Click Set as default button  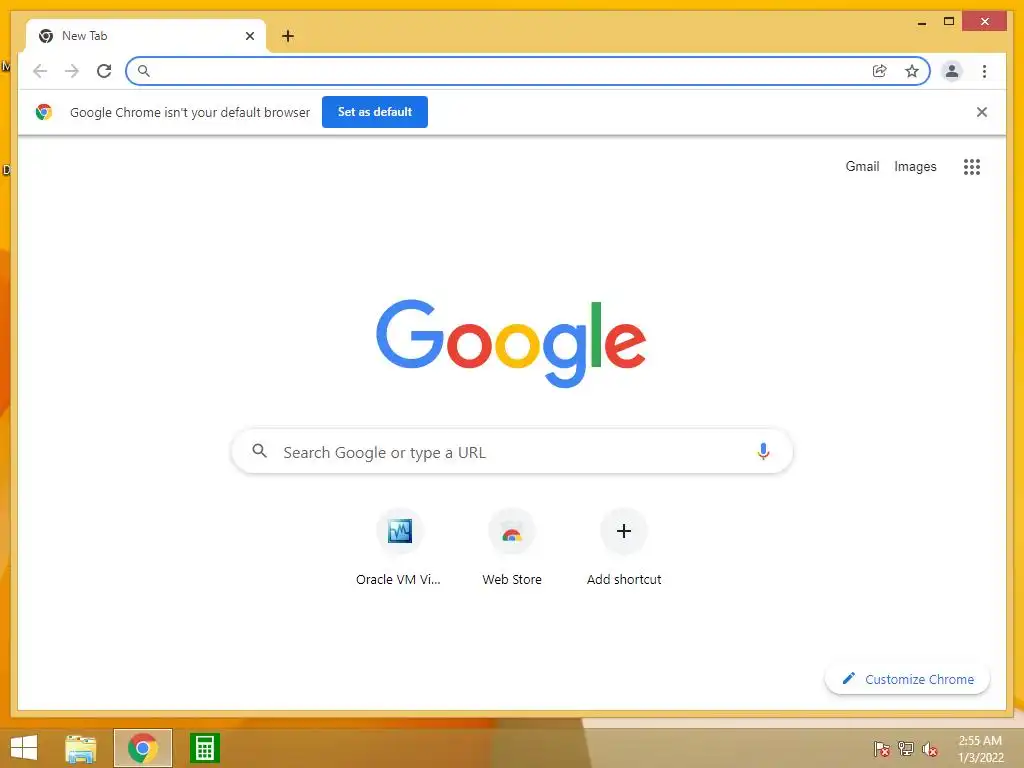(x=375, y=112)
